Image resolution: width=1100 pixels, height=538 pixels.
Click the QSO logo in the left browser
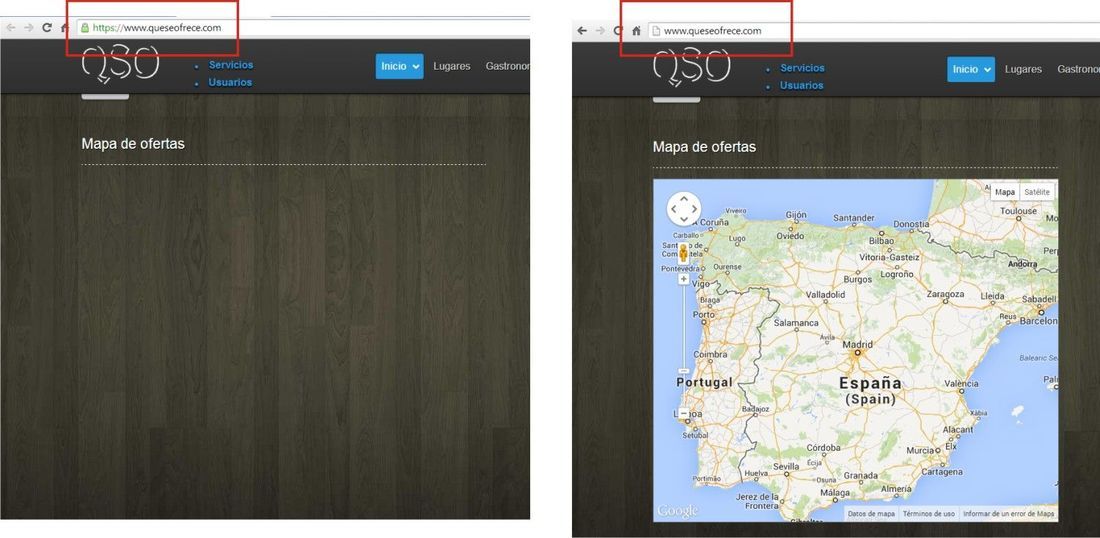coord(121,65)
